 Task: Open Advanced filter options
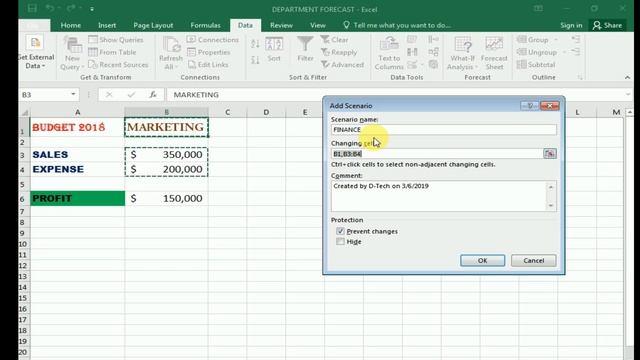pos(342,64)
